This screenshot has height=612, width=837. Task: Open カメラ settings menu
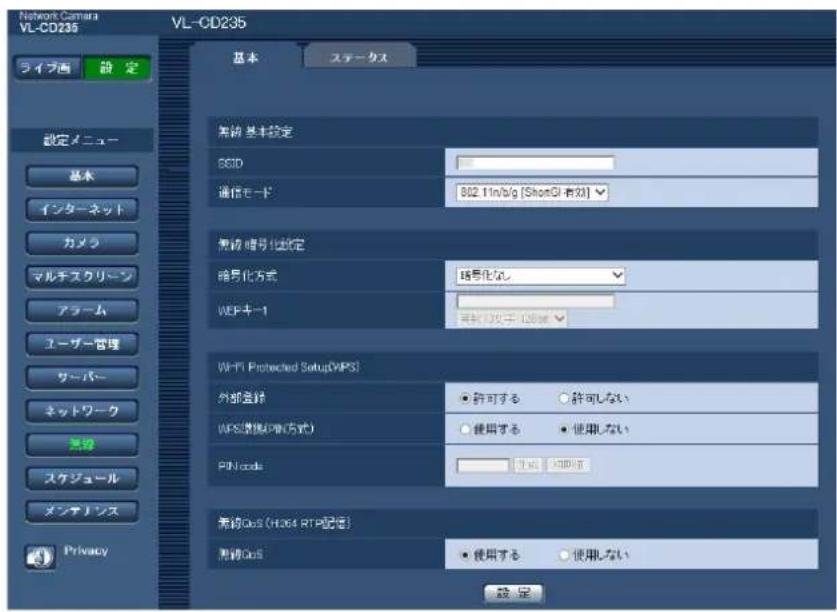tap(82, 243)
